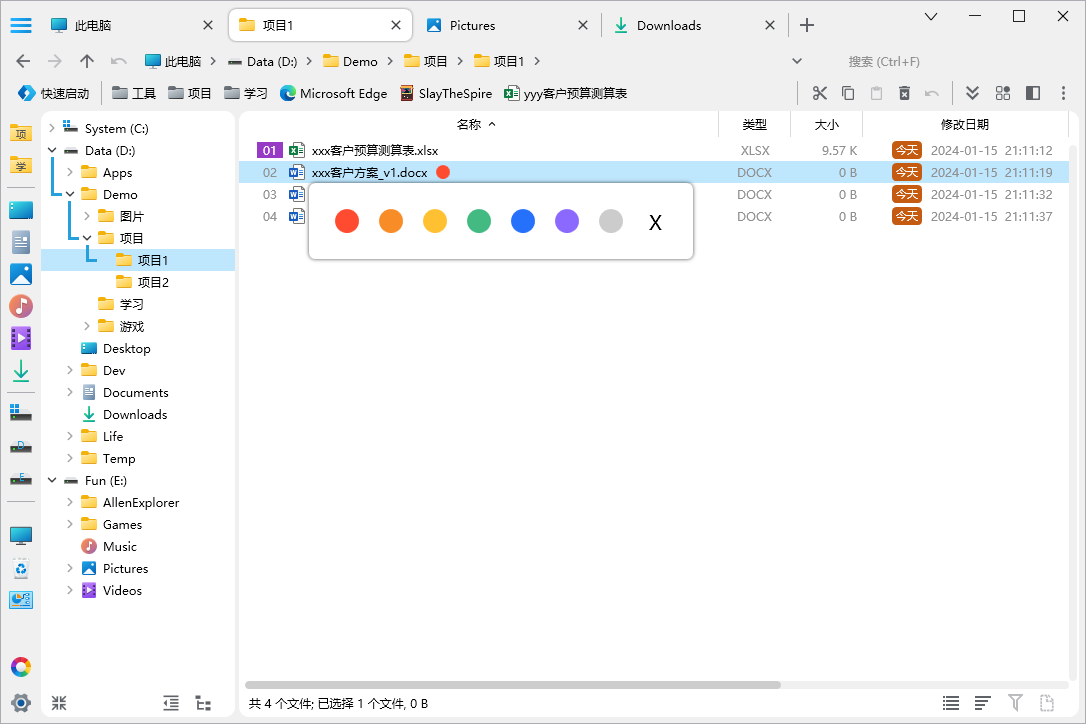Click the Recycle Bin icon in left sidebar

20,567
